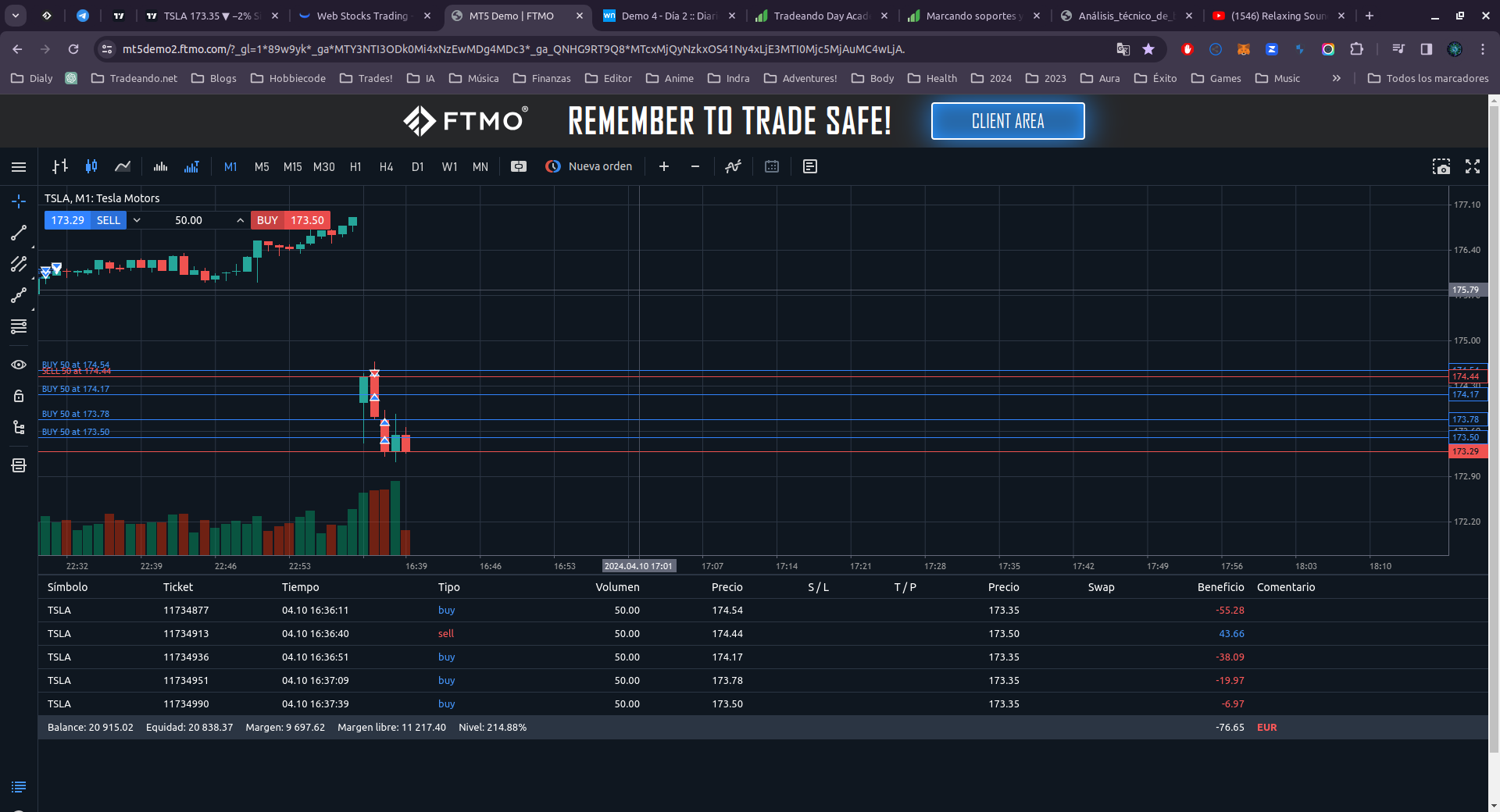Select the crosshair cursor tool
This screenshot has height=812, width=1500.
[x=19, y=201]
